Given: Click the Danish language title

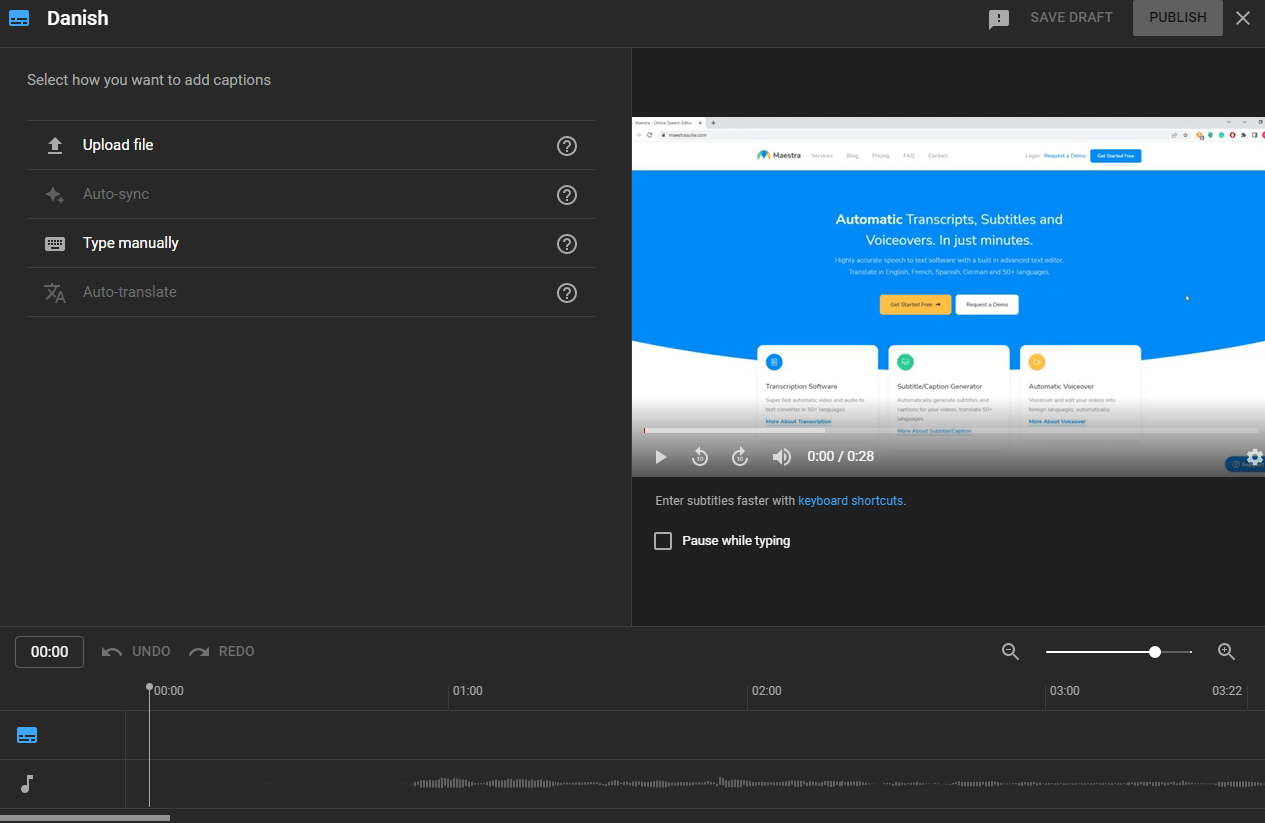Looking at the screenshot, I should [x=78, y=18].
